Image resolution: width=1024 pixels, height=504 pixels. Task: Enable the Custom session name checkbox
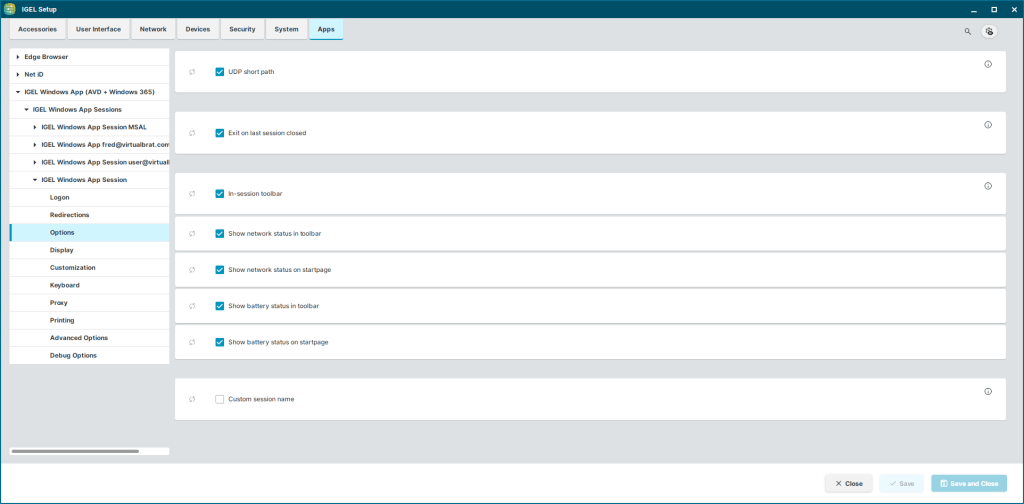pos(220,399)
